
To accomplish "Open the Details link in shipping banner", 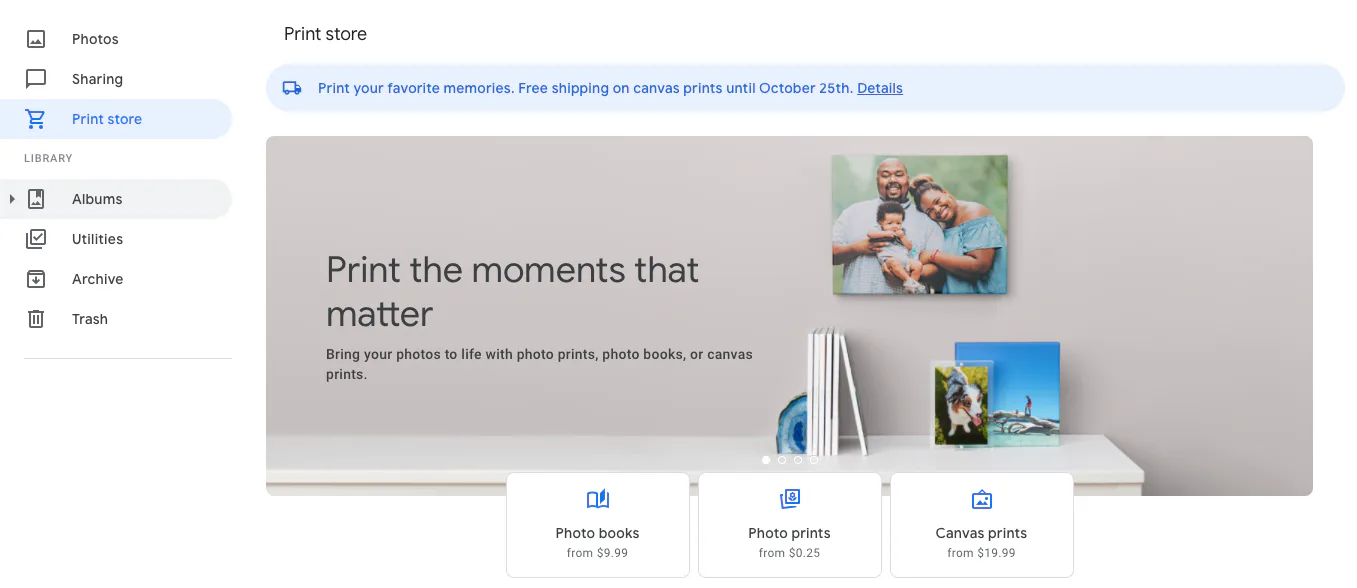I will [880, 88].
